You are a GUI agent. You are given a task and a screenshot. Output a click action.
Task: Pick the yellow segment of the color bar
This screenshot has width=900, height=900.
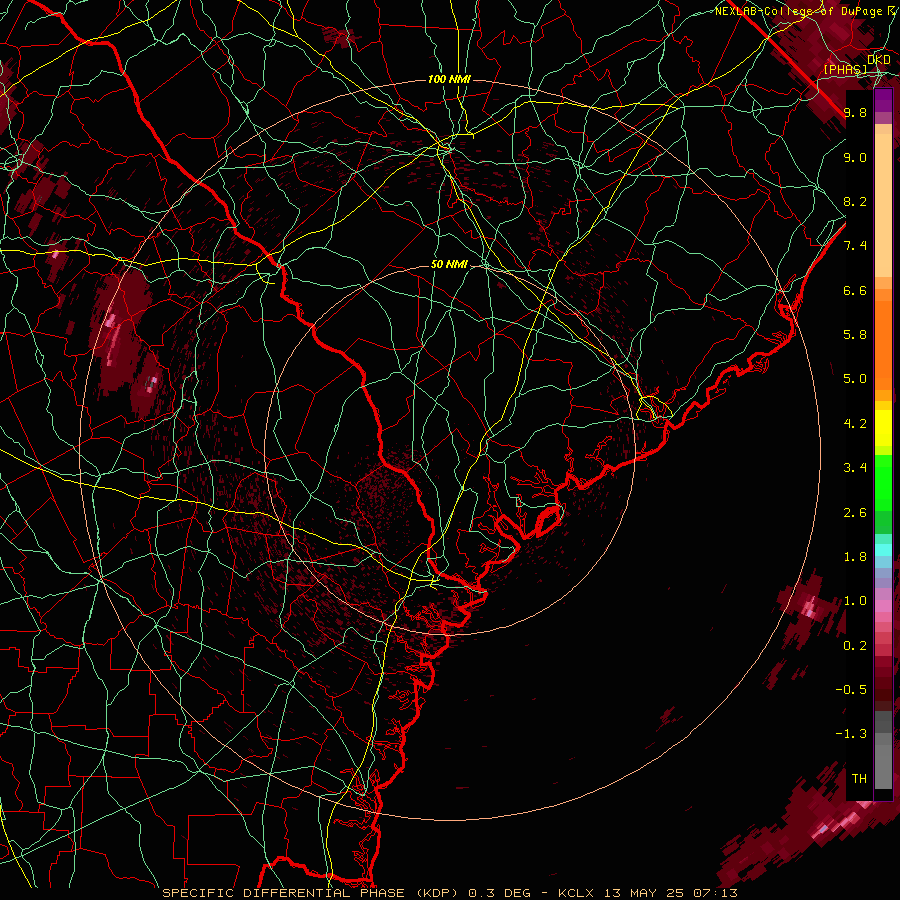pos(883,428)
